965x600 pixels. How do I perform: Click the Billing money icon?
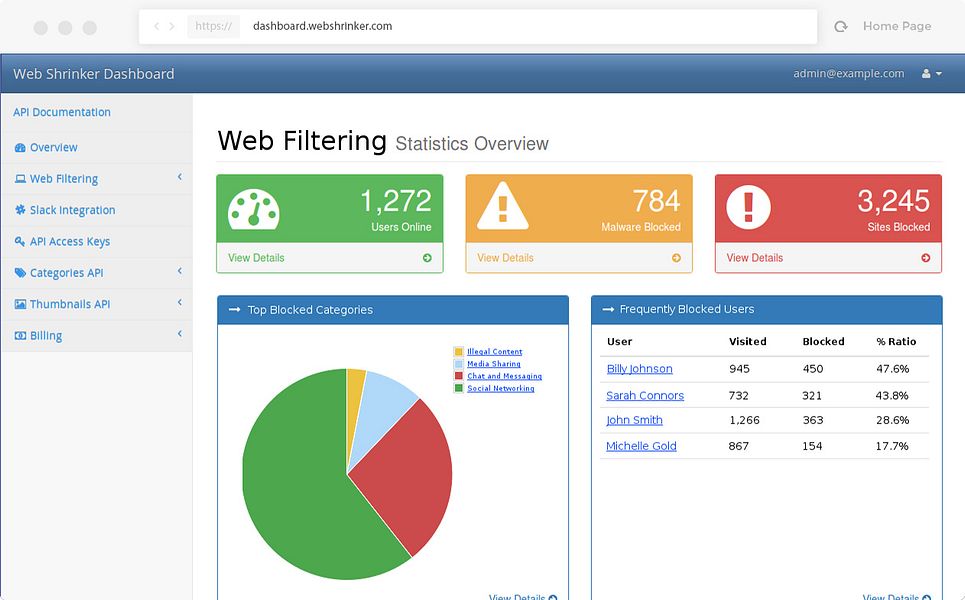(20, 335)
